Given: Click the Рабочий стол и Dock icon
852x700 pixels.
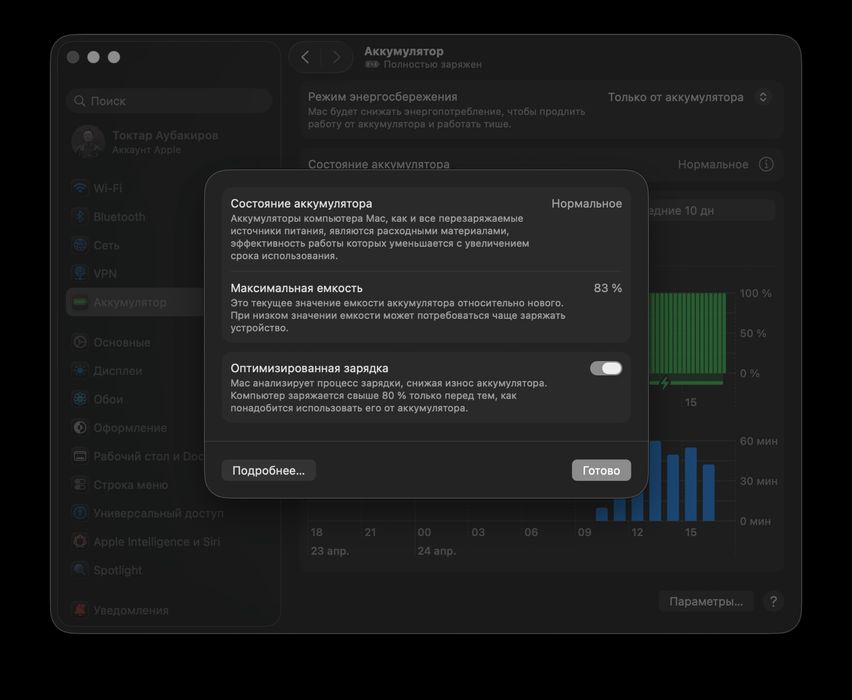Looking at the screenshot, I should pos(80,457).
